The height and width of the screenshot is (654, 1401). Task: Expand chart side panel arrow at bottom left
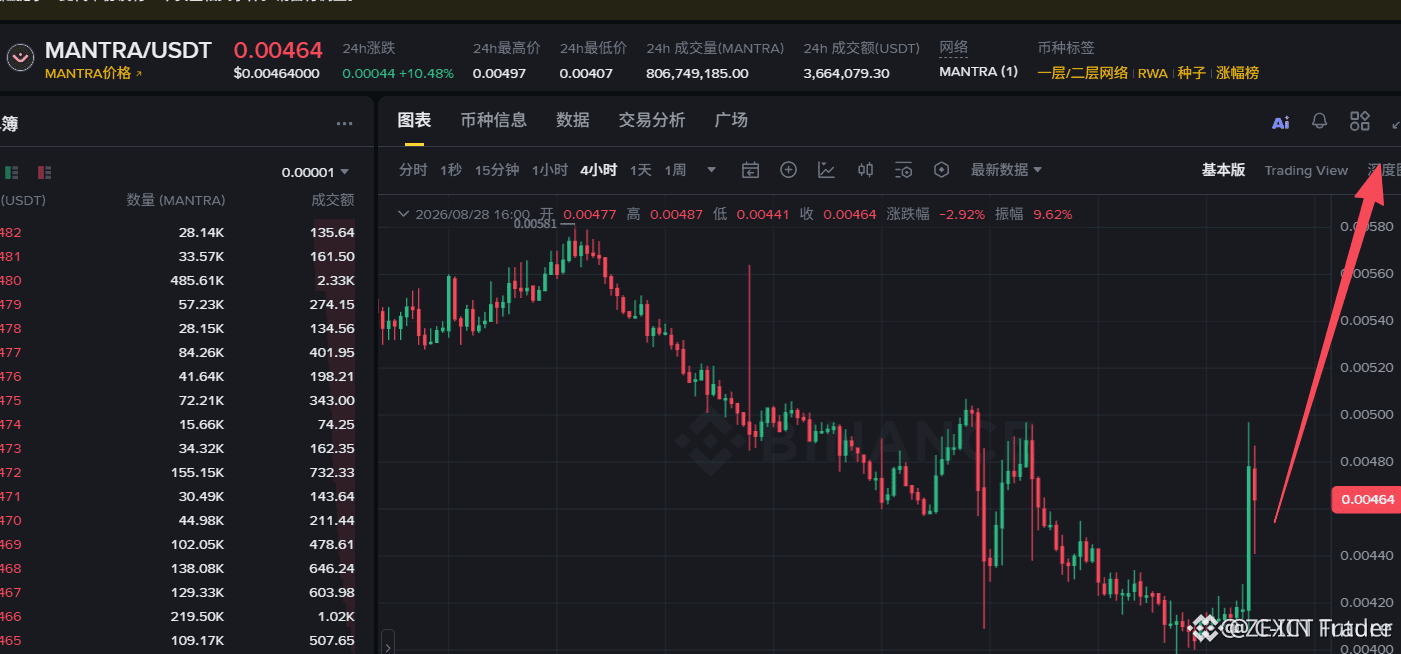pos(387,641)
